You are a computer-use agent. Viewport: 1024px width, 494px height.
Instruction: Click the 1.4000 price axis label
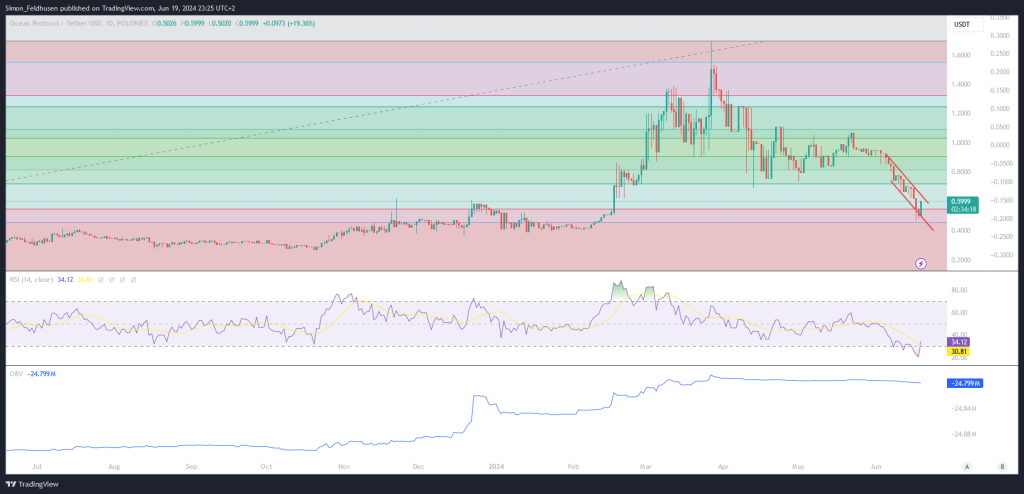click(x=961, y=84)
